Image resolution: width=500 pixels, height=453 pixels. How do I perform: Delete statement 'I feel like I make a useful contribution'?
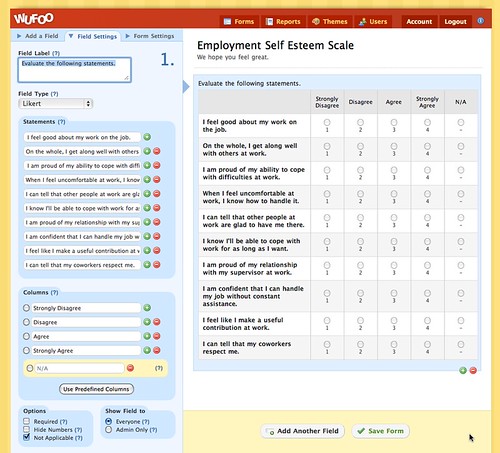(157, 250)
